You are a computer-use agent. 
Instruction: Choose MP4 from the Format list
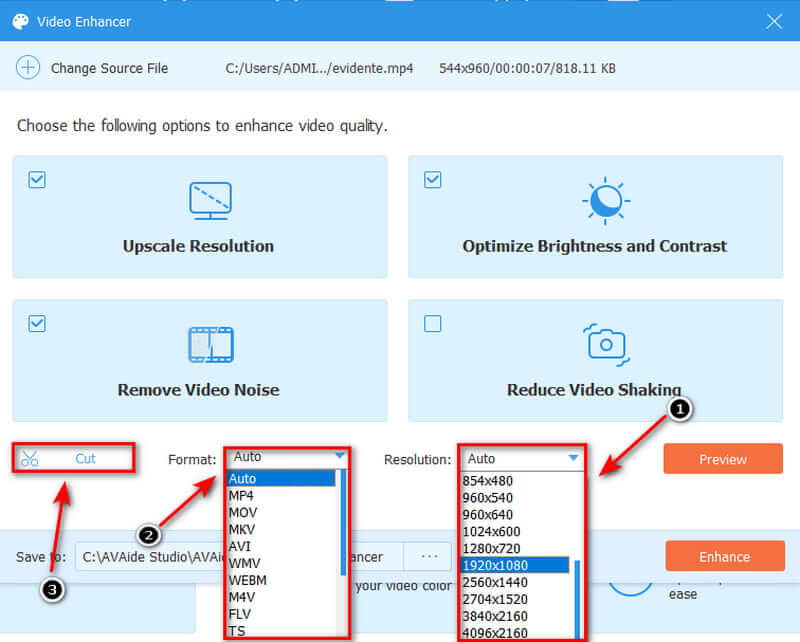281,496
